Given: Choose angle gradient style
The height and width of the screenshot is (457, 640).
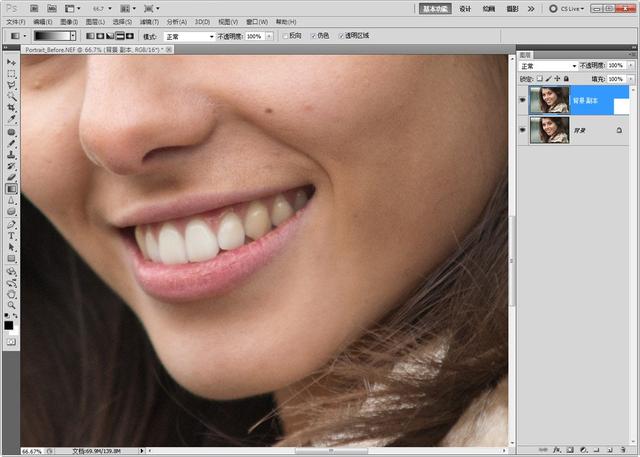Looking at the screenshot, I should (x=110, y=36).
